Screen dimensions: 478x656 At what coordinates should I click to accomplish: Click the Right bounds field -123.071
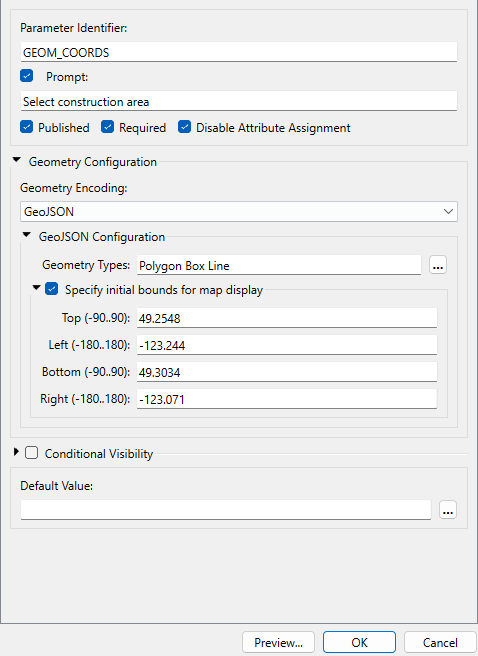(x=287, y=399)
